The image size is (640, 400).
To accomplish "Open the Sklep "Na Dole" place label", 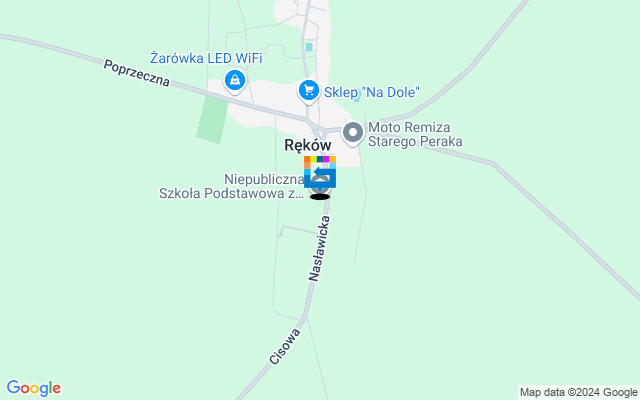I will [372, 92].
